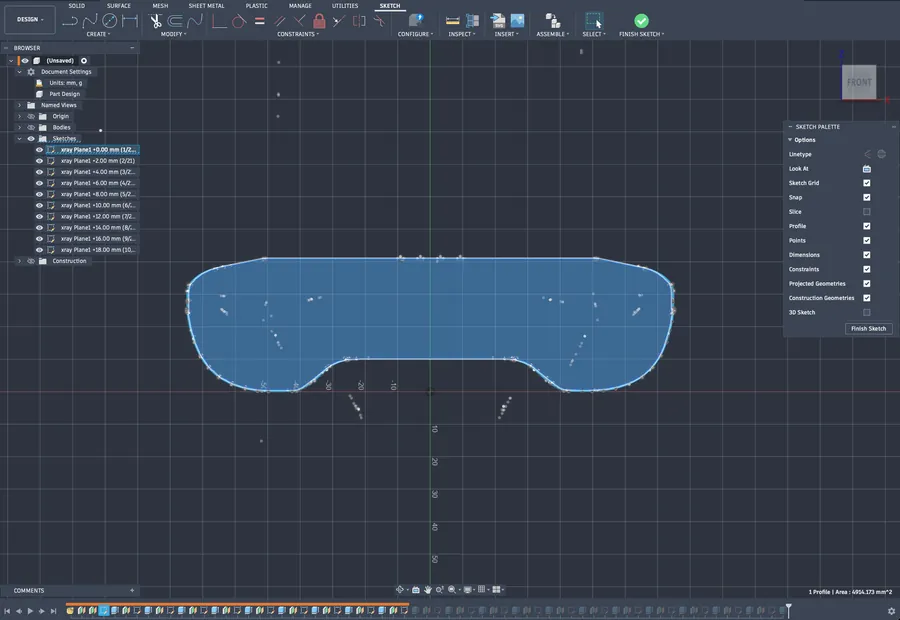Select the Fit Point Spline tool in Create

point(90,21)
